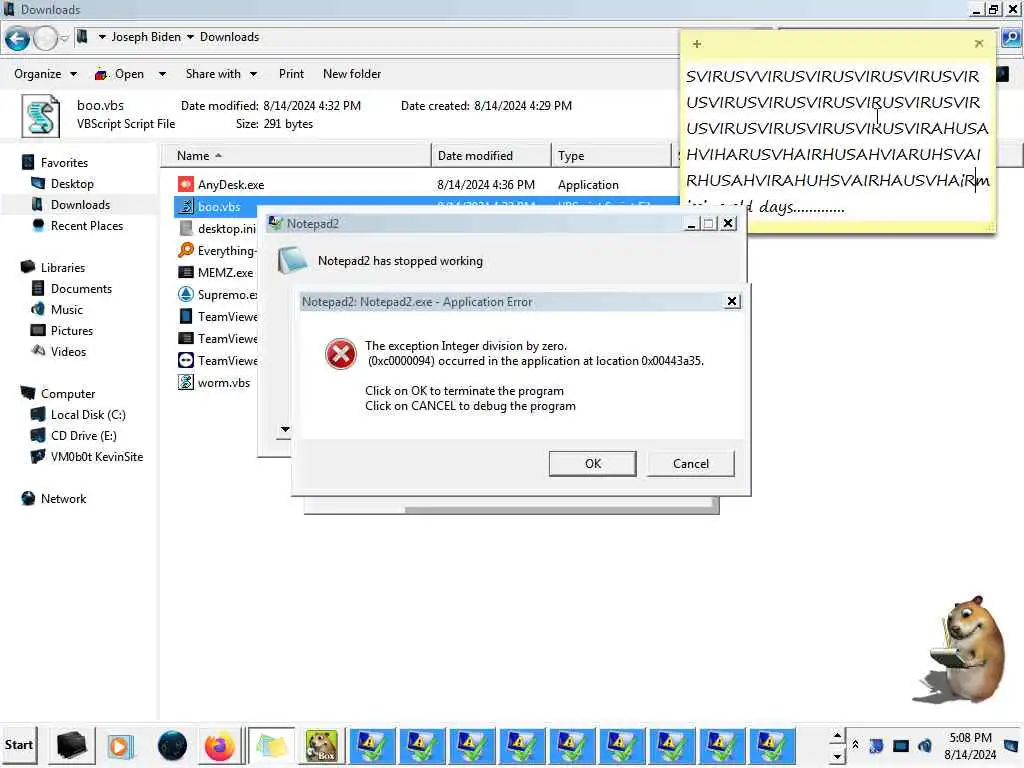Click the Back arrow in Explorer
The height and width of the screenshot is (768, 1024).
(18, 39)
